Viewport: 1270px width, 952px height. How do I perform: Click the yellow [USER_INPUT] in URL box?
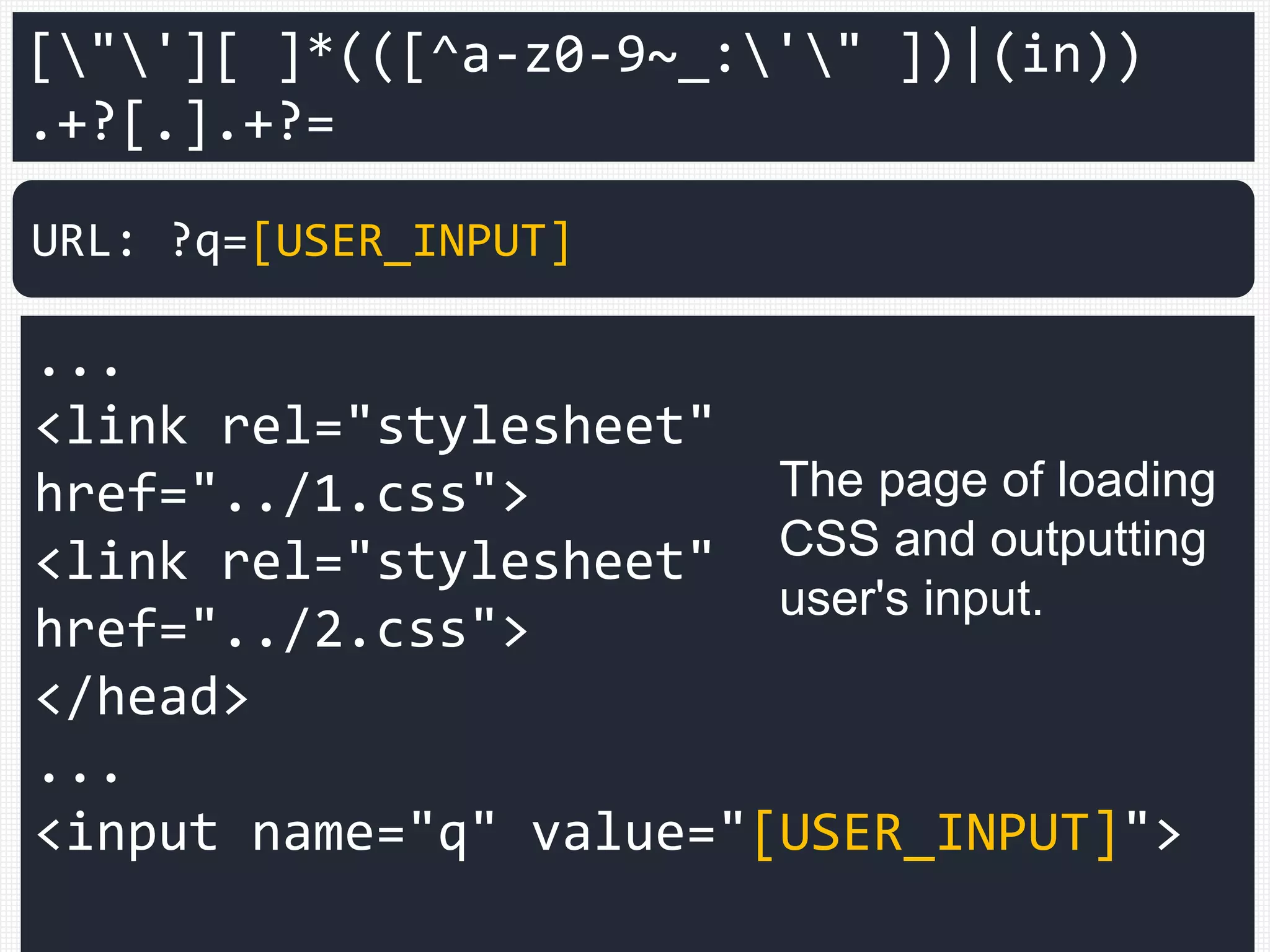[x=411, y=242]
